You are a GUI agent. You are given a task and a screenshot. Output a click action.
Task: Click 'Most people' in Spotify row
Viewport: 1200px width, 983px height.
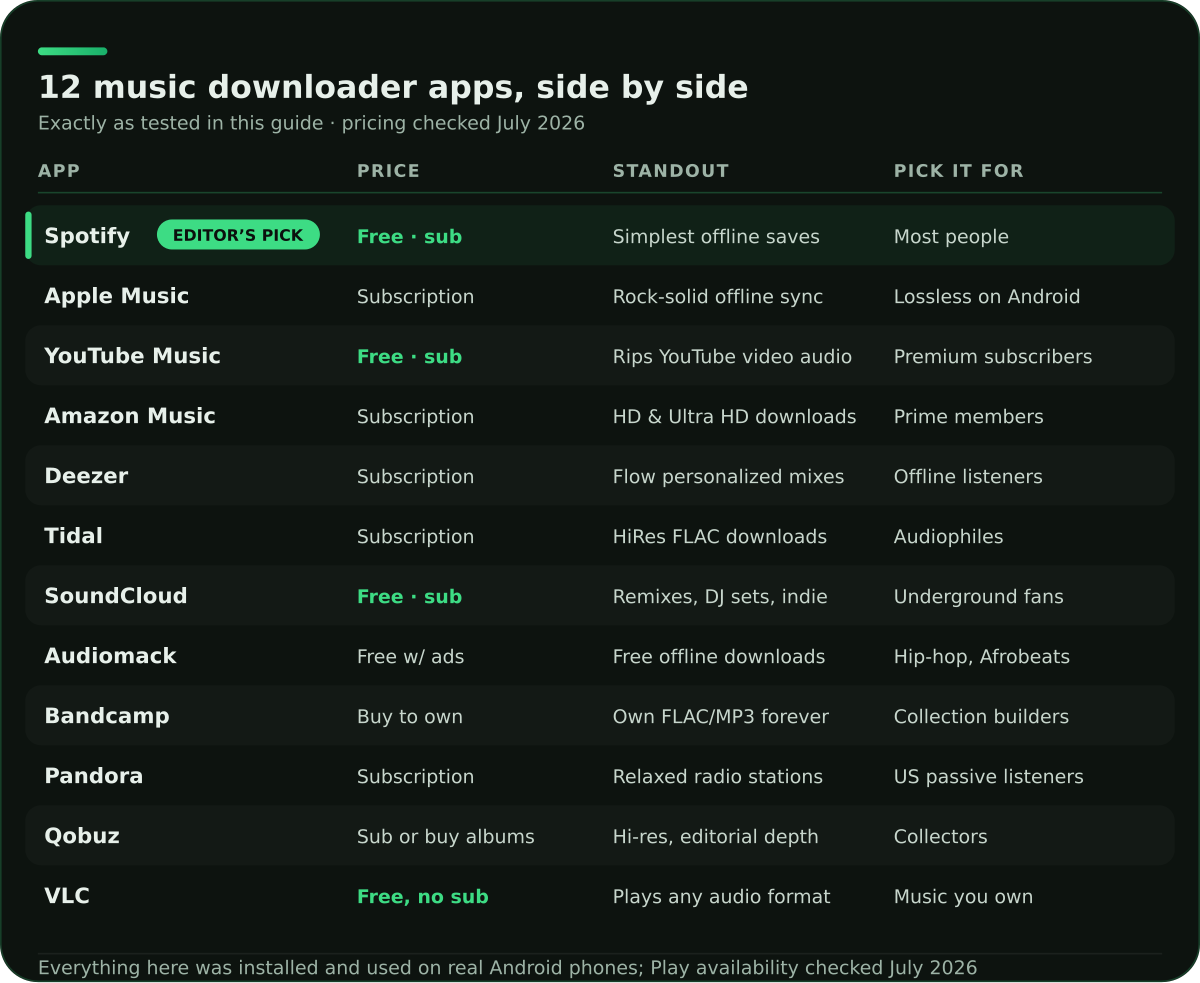tap(951, 237)
